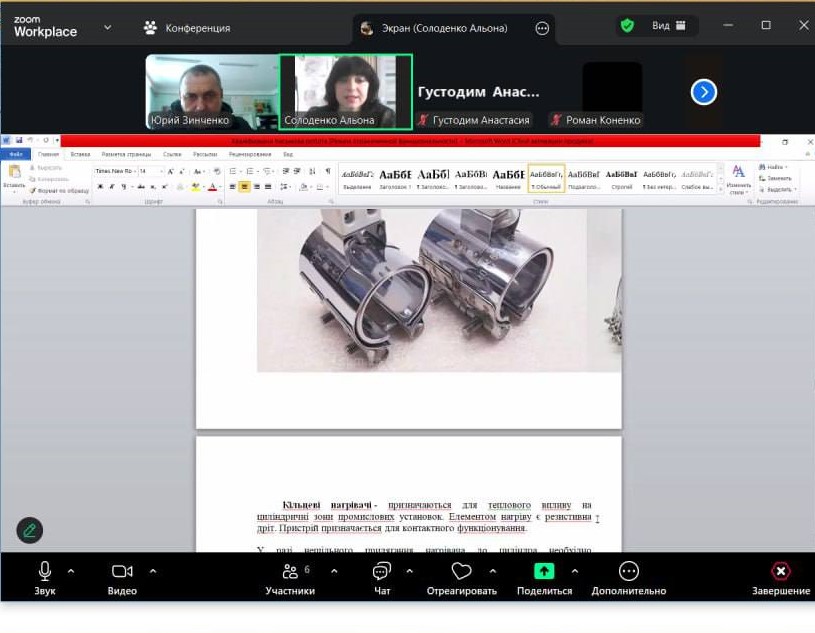
Task: Click the green Поделиться share button
Action: 543,571
